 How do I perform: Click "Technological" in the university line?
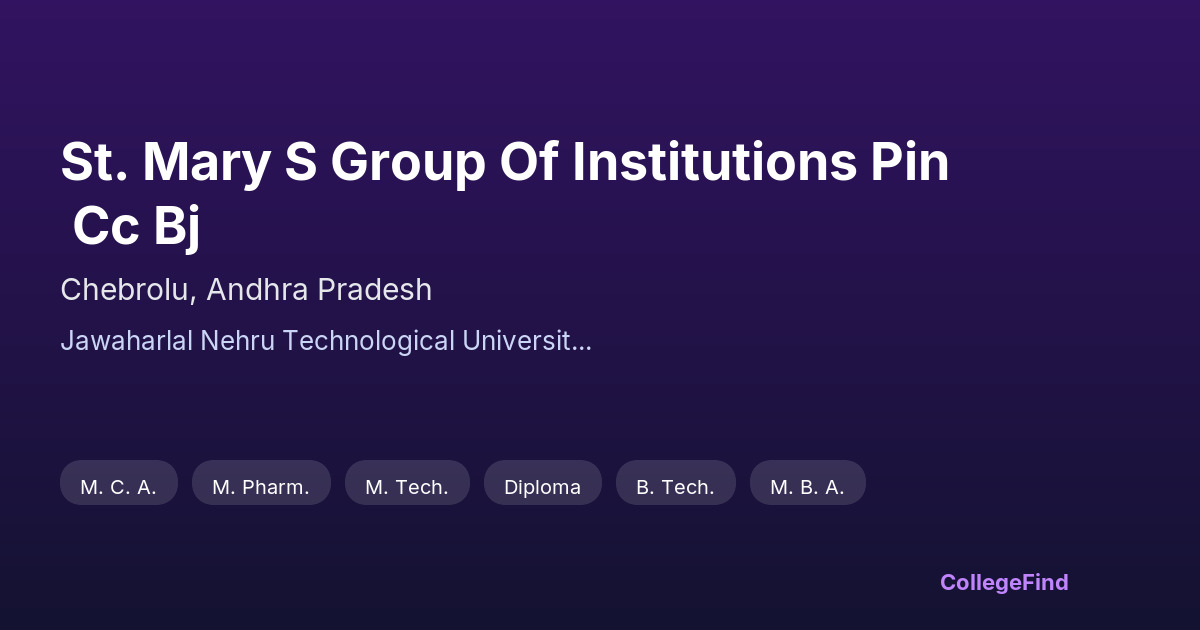(369, 341)
